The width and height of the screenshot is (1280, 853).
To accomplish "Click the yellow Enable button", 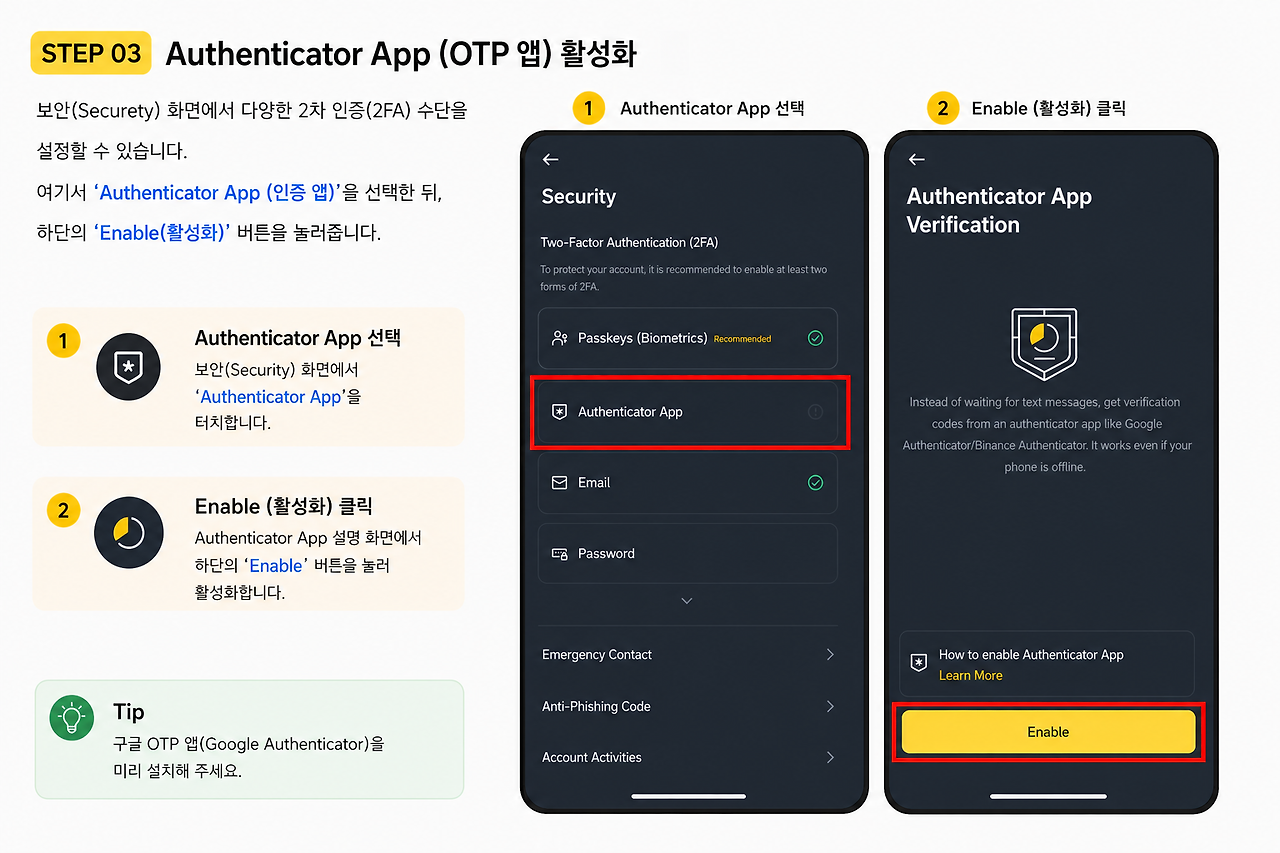I will pos(1048,732).
